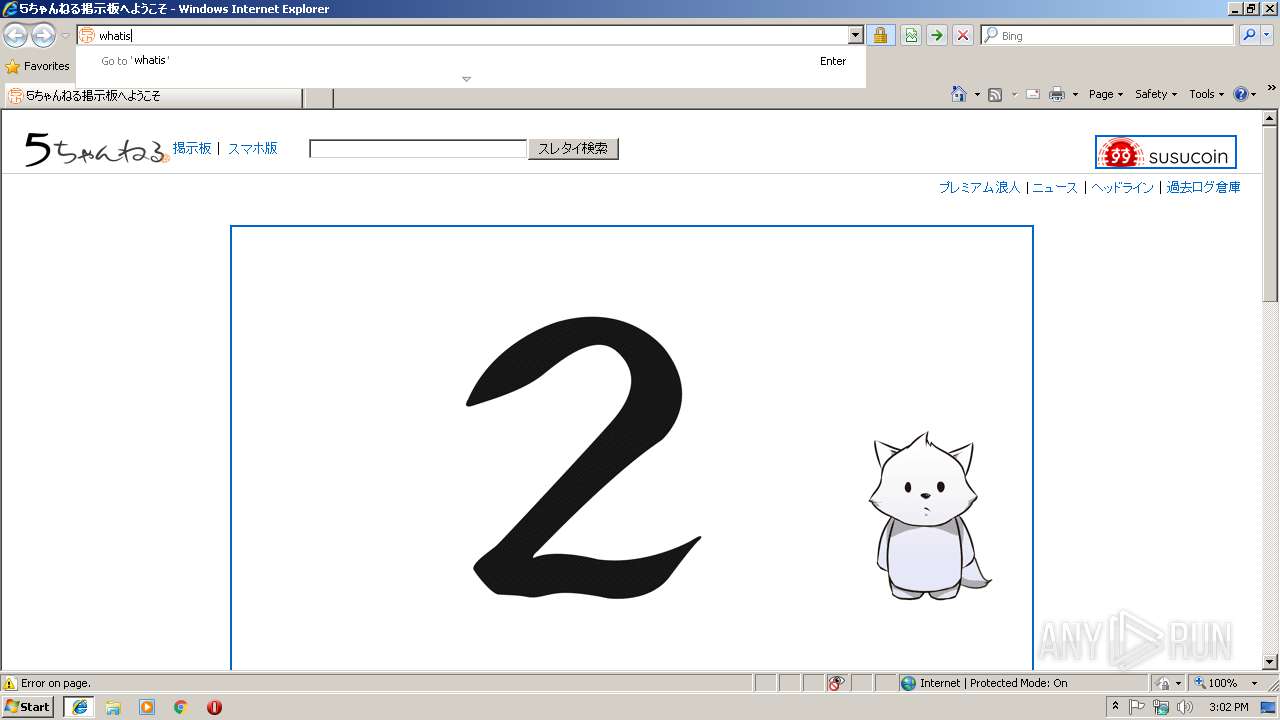This screenshot has width=1280, height=720.
Task: Expand the autocomplete suggestions chevron
Action: [x=466, y=79]
